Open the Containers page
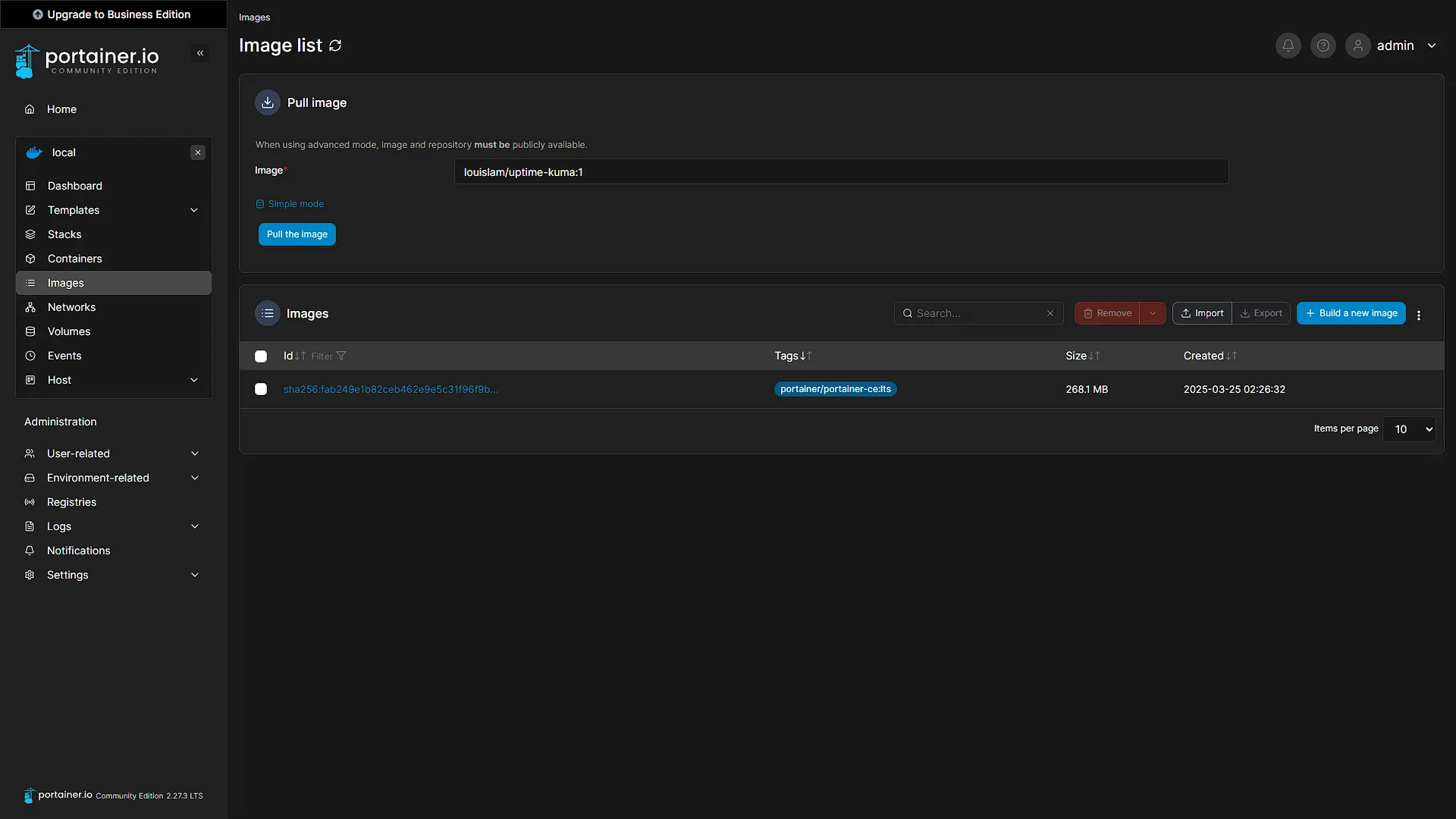 click(114, 259)
